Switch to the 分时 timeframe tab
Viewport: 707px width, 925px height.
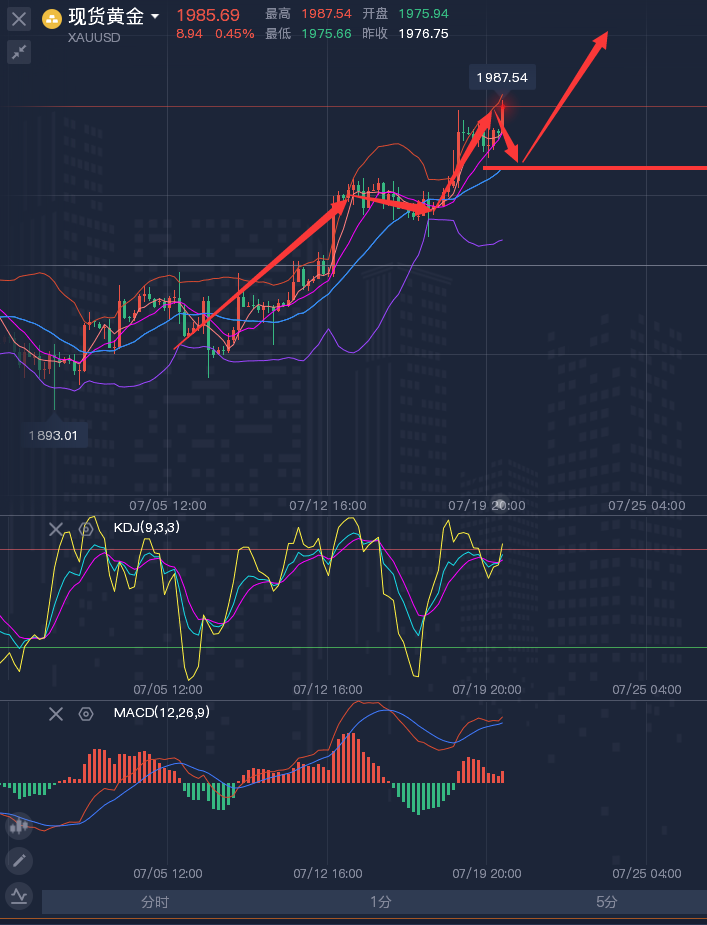[x=155, y=902]
